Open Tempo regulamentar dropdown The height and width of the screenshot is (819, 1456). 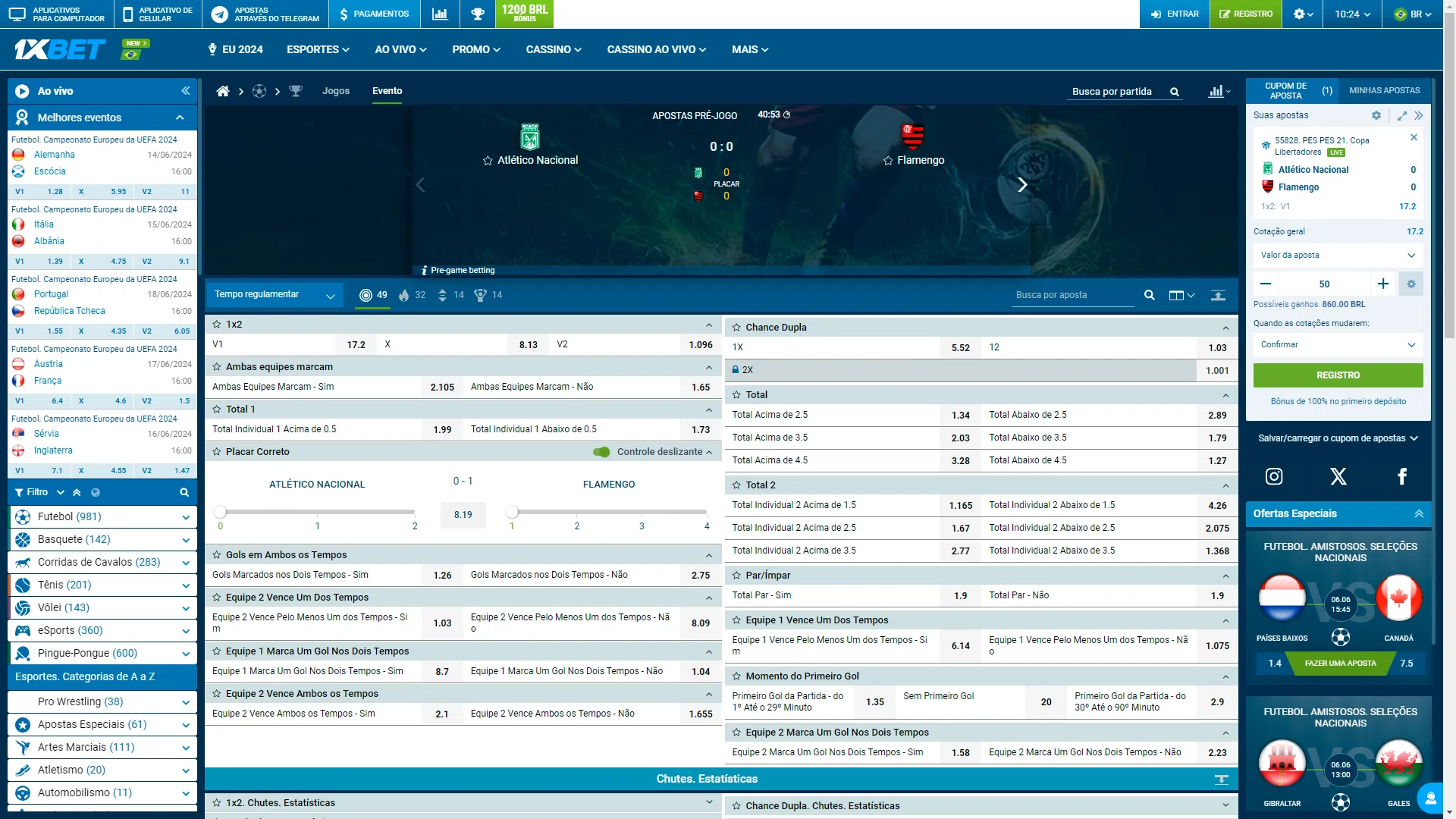tap(274, 295)
